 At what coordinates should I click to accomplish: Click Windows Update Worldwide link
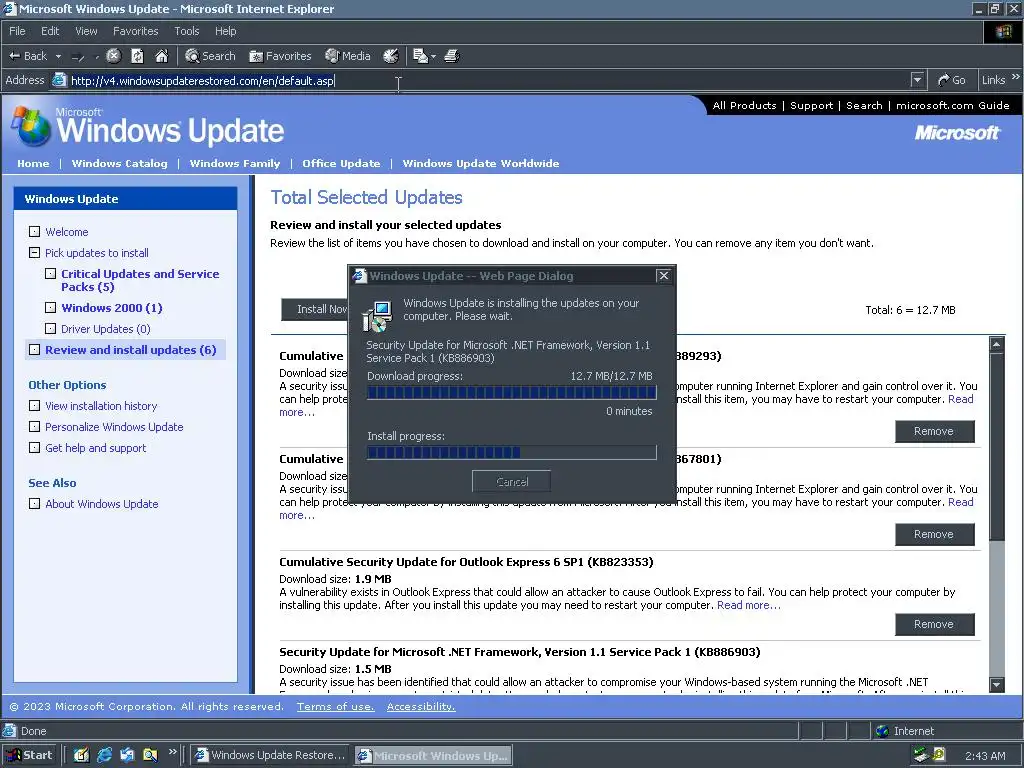pos(481,163)
